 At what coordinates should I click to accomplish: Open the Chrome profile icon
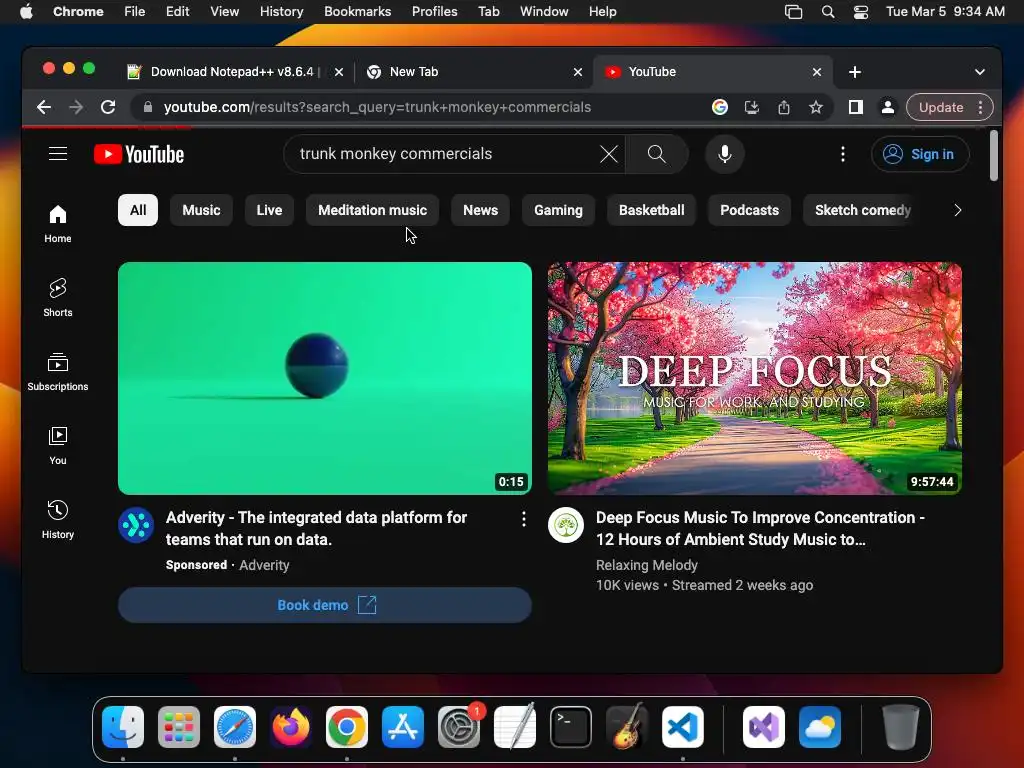point(888,107)
